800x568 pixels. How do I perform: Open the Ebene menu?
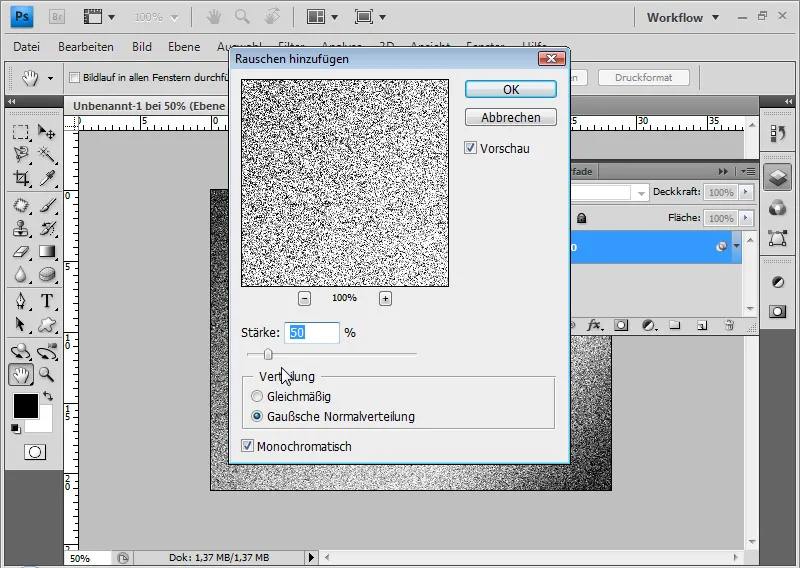pyautogui.click(x=184, y=47)
